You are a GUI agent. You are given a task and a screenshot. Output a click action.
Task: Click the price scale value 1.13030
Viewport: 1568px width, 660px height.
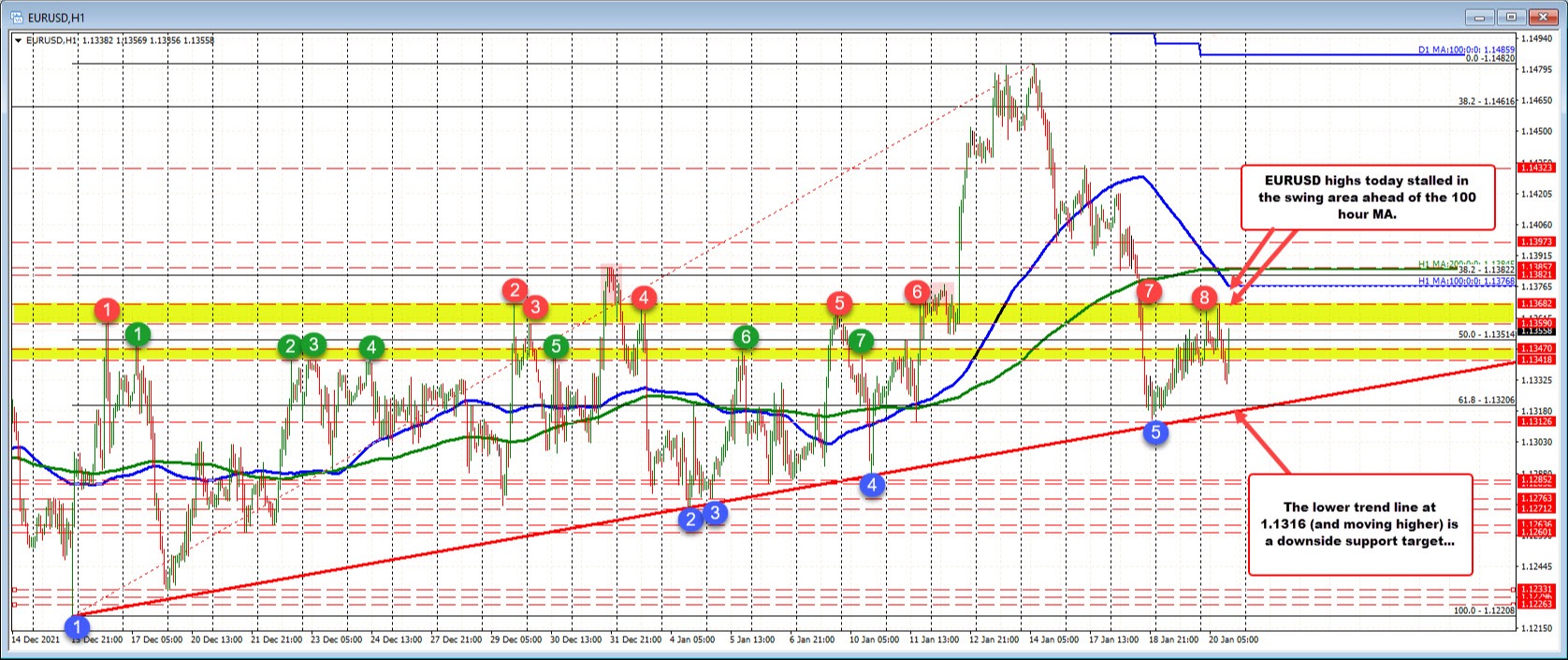point(1538,442)
